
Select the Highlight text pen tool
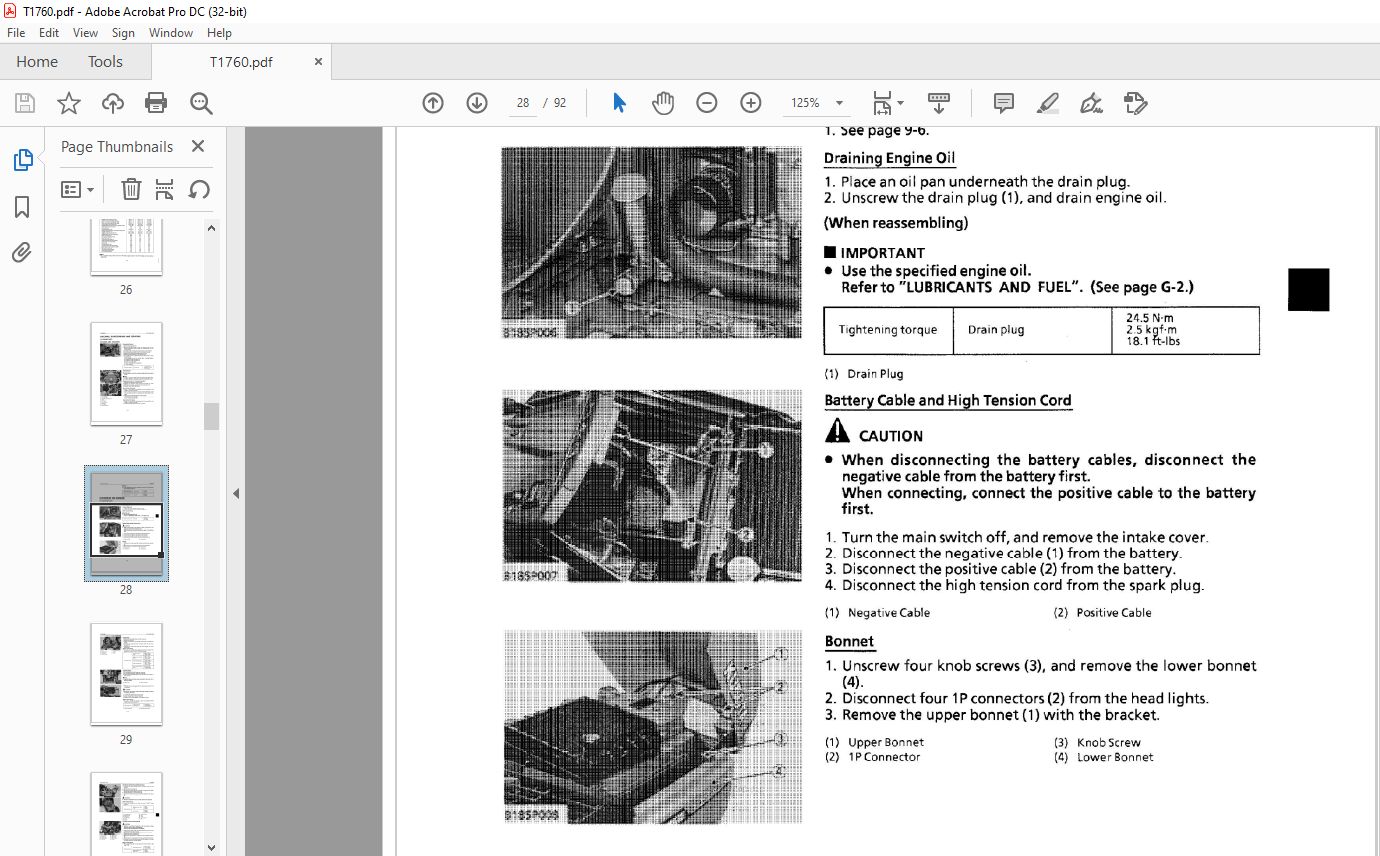1047,103
